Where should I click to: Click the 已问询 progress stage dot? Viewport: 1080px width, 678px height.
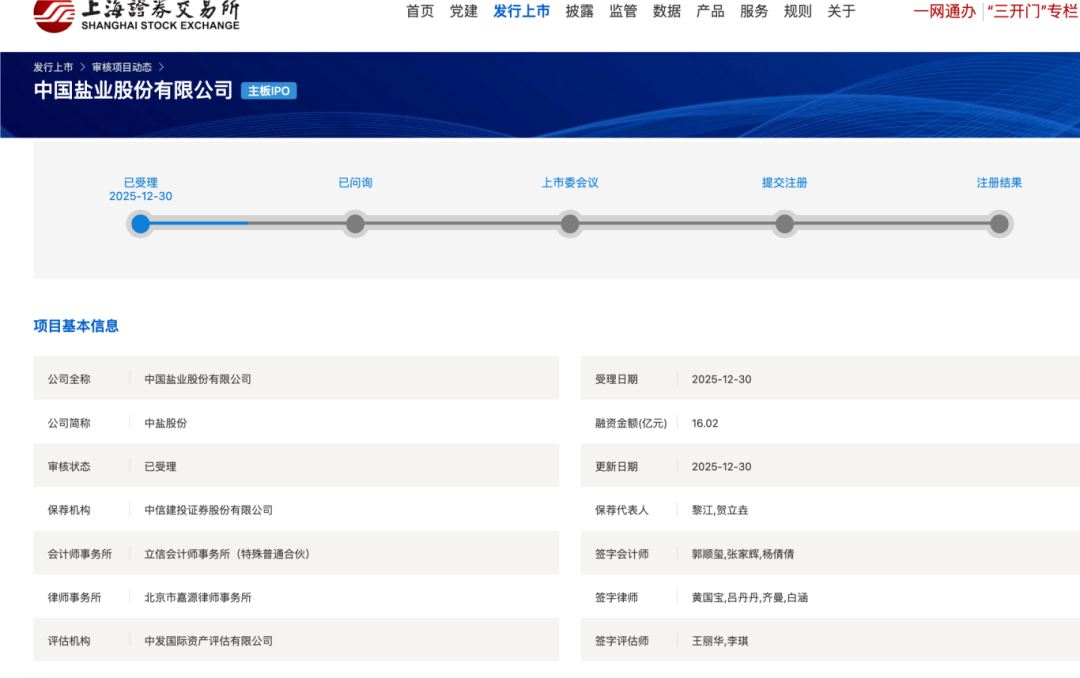355,224
